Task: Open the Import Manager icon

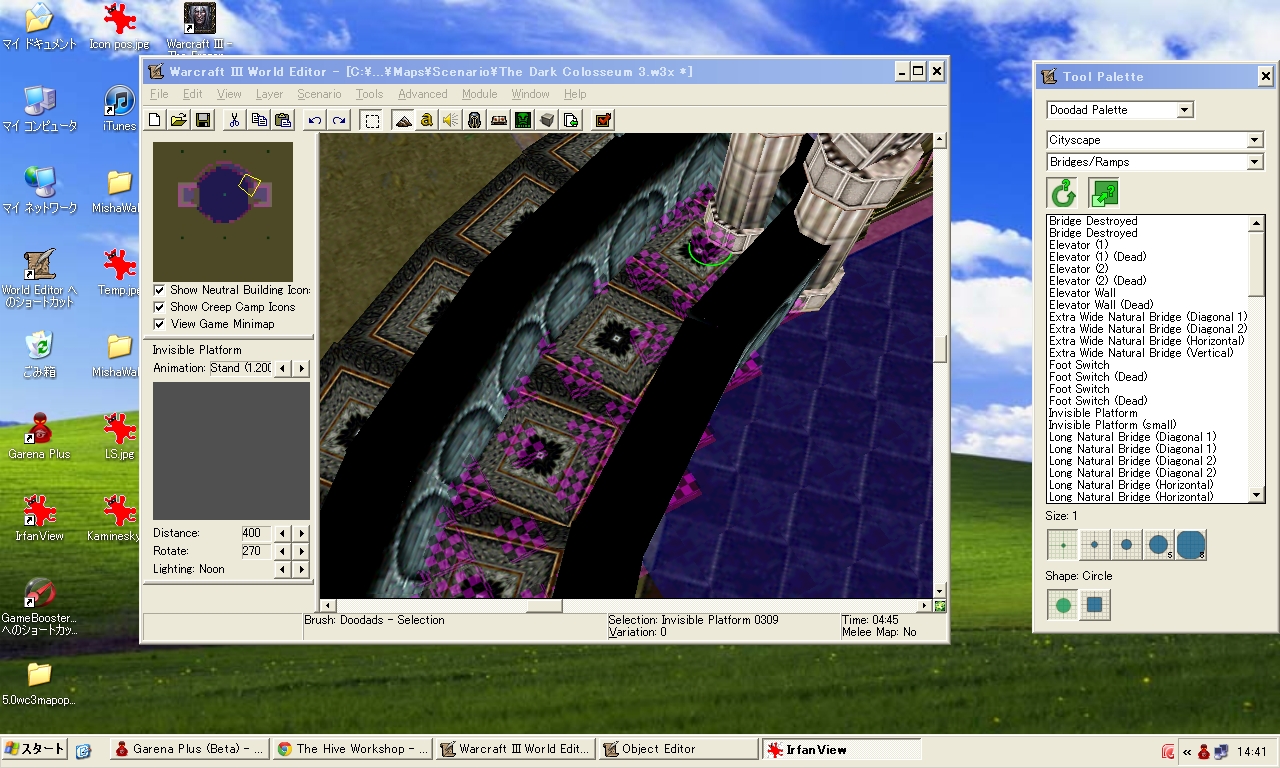Action: 571,120
